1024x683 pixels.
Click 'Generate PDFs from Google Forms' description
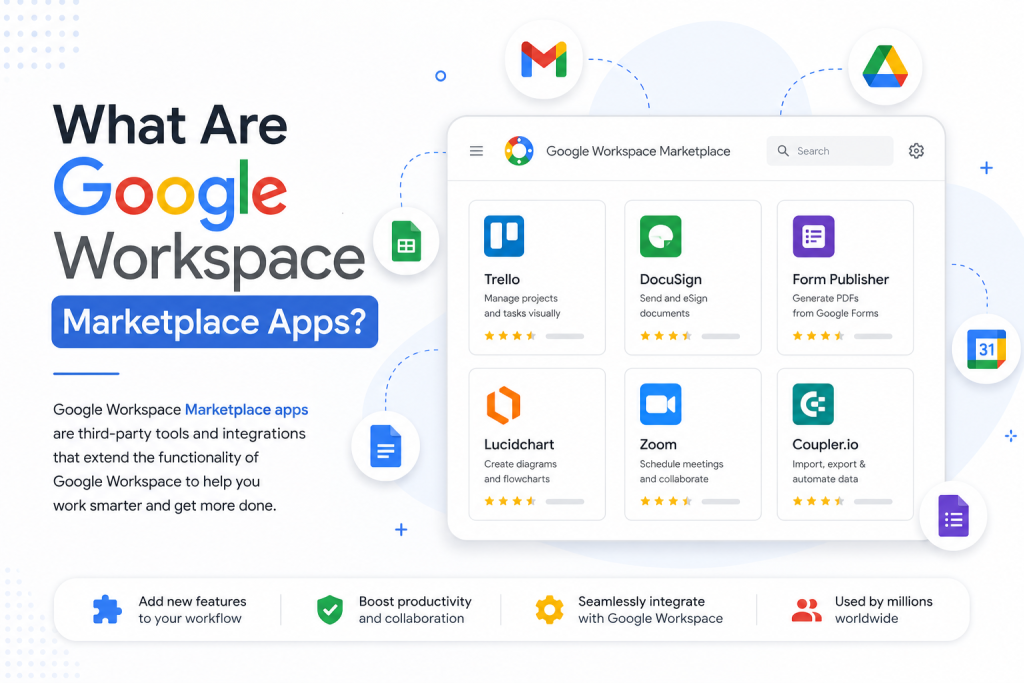pyautogui.click(x=835, y=306)
